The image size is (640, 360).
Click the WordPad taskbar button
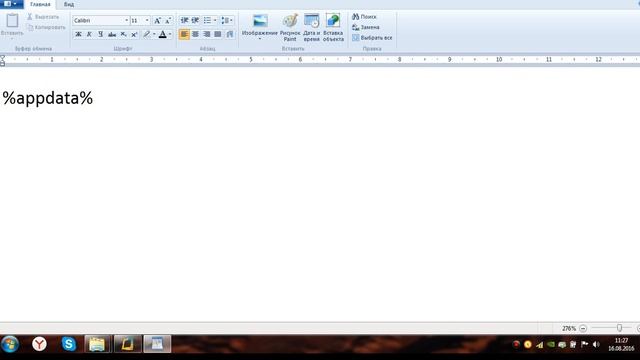[x=157, y=344]
